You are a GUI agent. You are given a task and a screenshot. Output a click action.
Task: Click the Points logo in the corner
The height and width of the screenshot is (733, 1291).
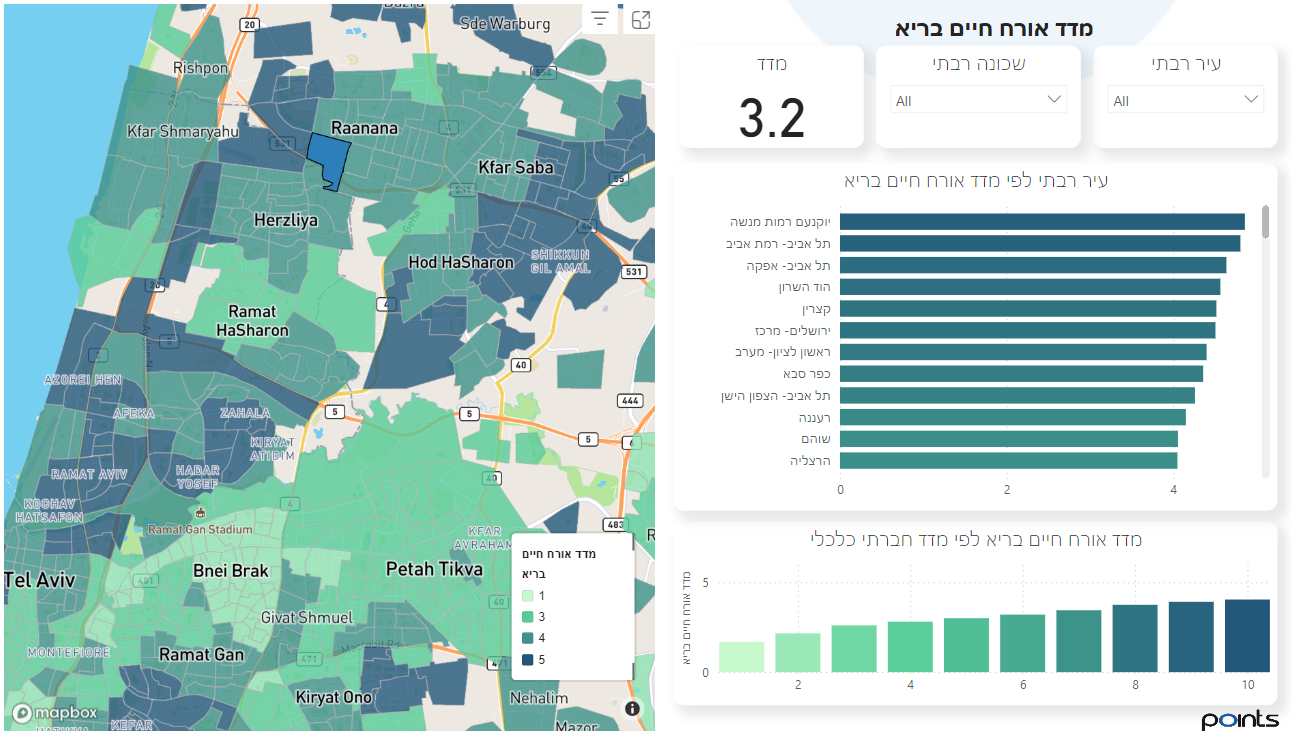click(1240, 719)
